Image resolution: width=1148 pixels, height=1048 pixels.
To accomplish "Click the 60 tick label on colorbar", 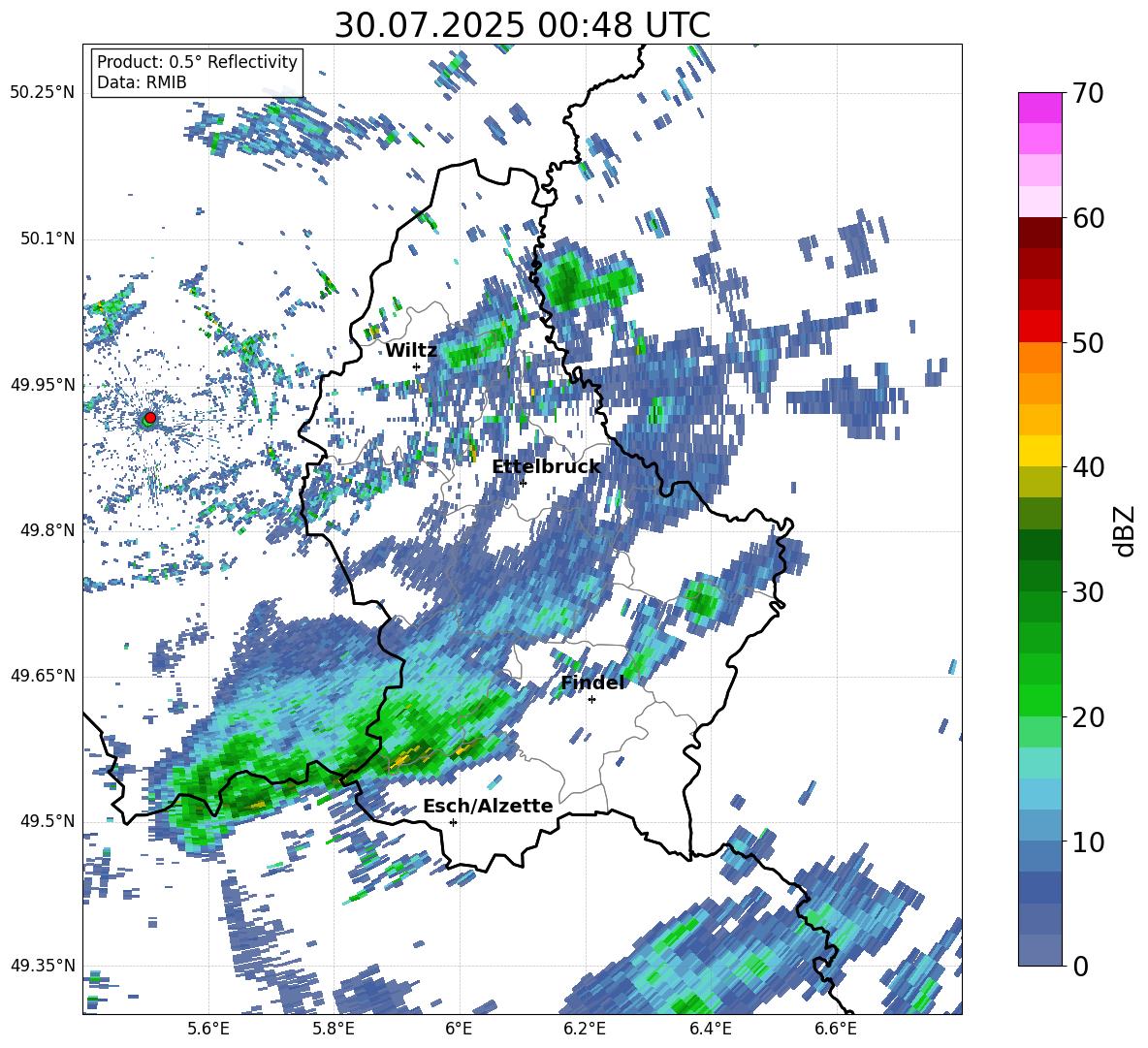I will [x=1088, y=218].
